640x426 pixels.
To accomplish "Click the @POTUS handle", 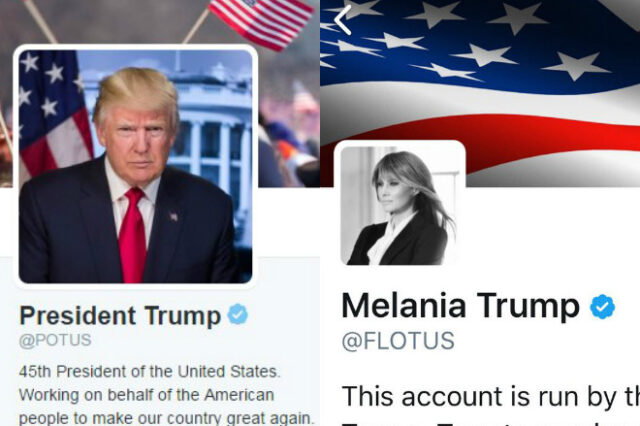I will coord(55,340).
